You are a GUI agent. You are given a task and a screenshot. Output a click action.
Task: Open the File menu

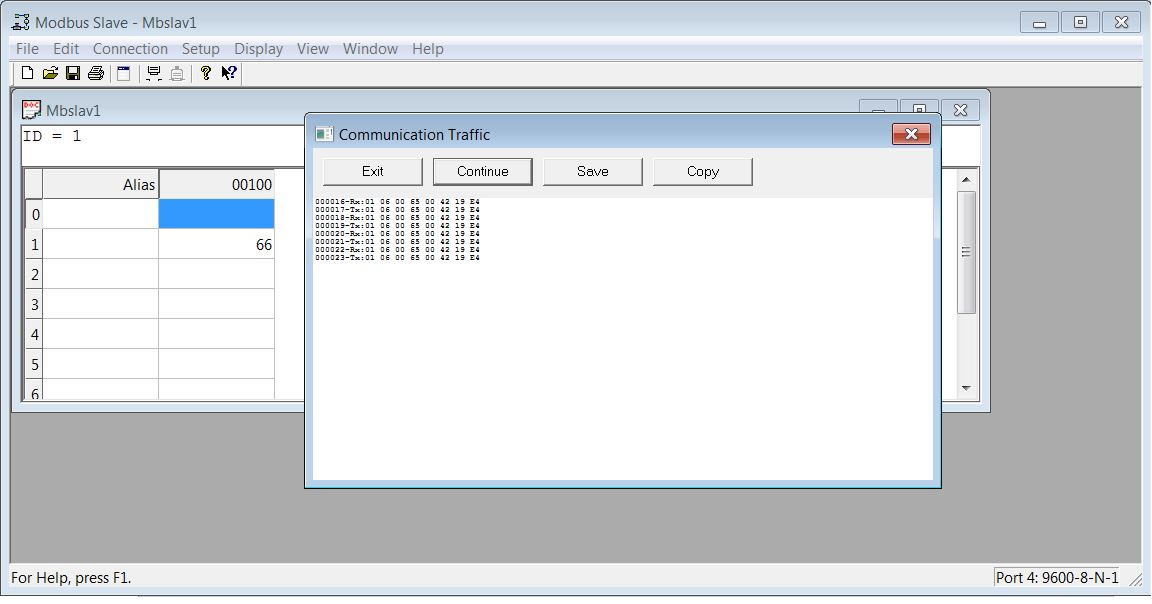[x=27, y=48]
